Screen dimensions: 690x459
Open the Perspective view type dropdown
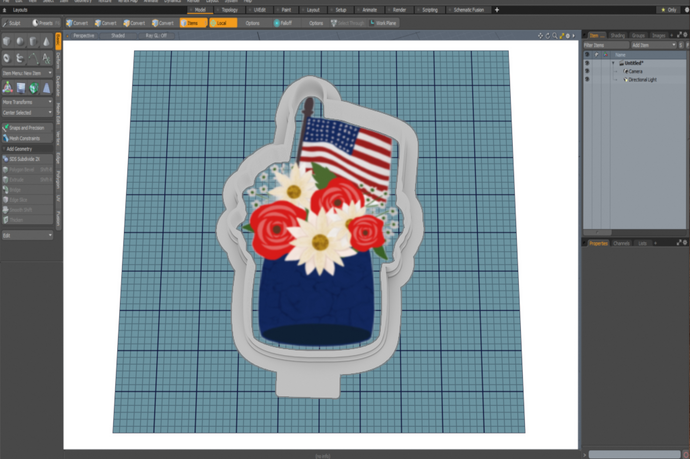click(x=84, y=36)
